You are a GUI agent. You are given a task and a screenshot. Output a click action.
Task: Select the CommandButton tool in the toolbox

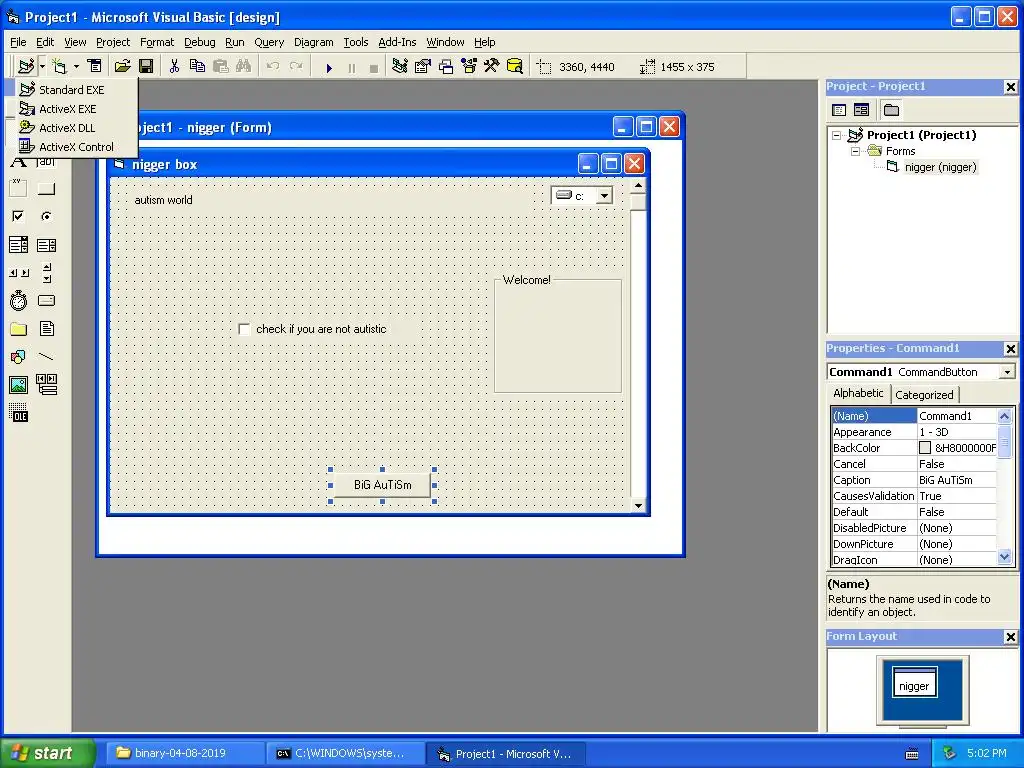pos(46,188)
